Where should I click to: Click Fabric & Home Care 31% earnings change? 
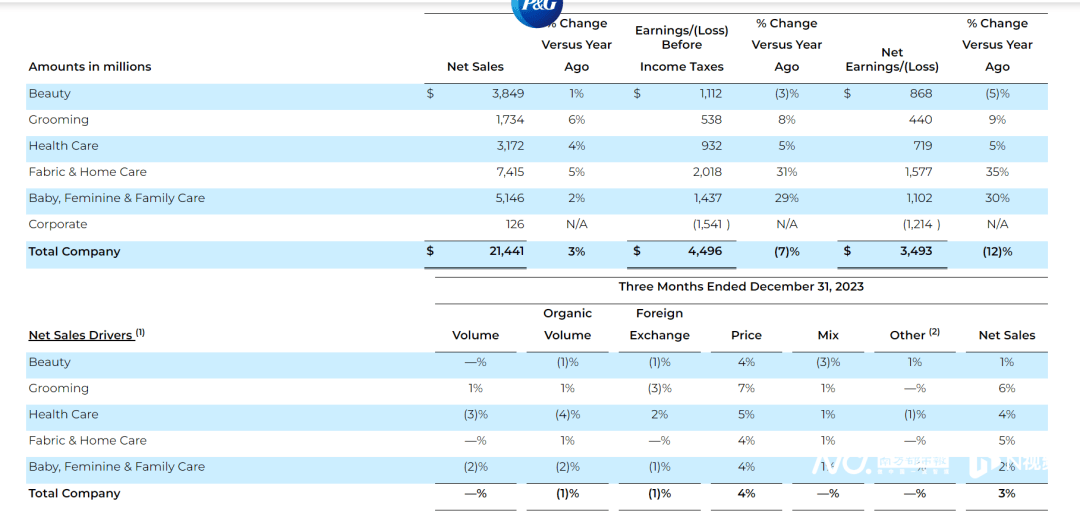(x=787, y=172)
